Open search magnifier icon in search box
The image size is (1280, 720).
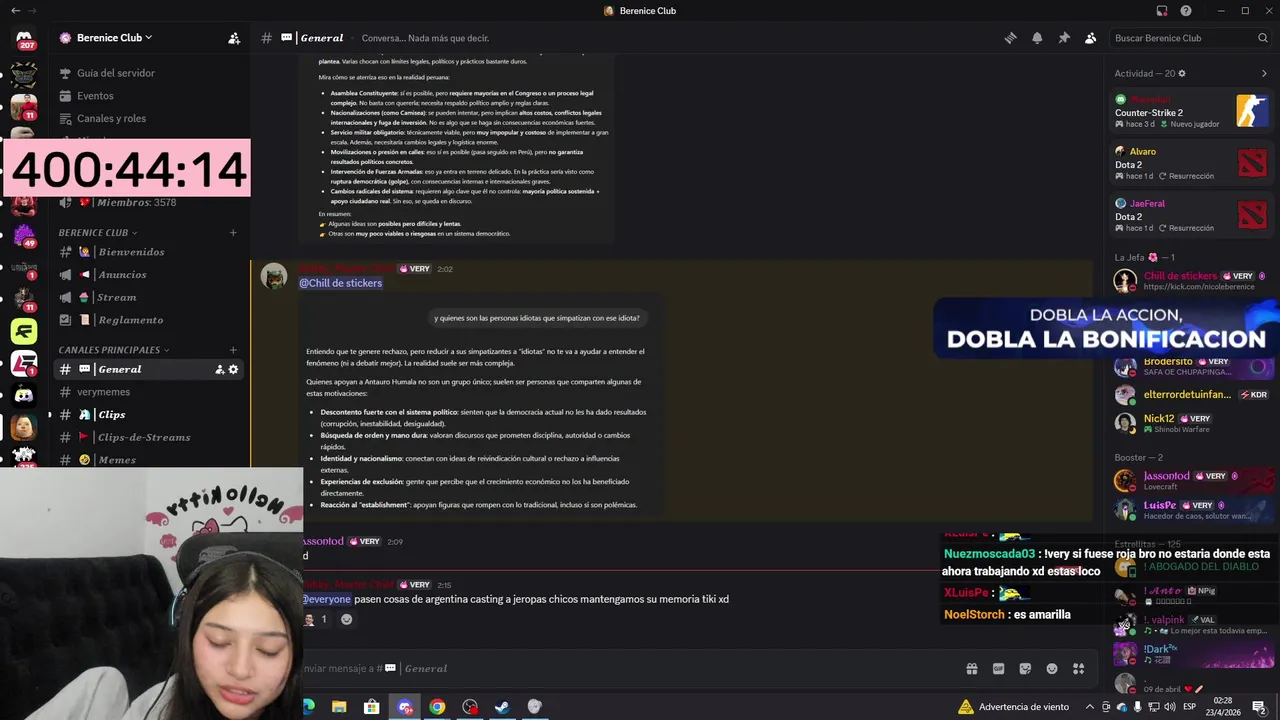1262,38
